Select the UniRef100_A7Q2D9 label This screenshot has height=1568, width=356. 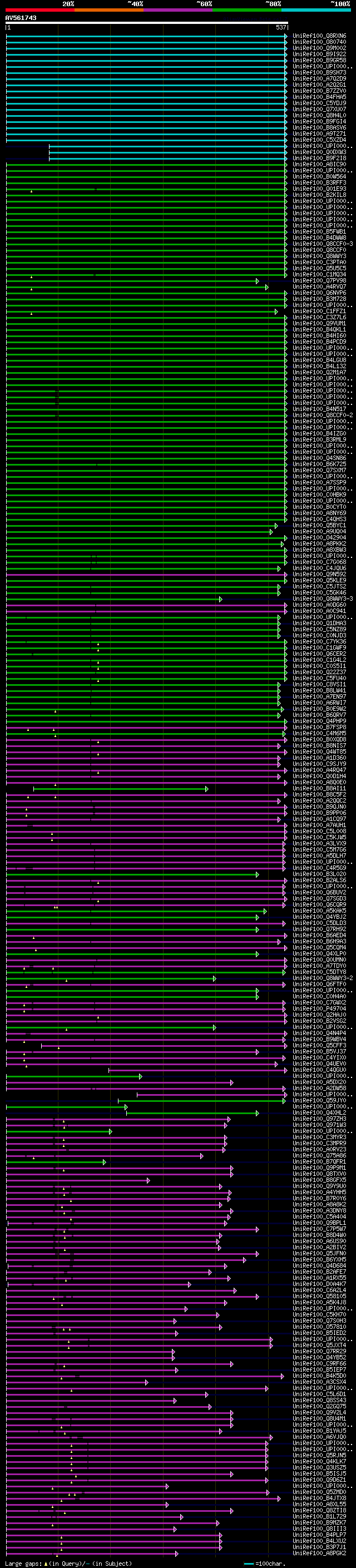pos(319,78)
